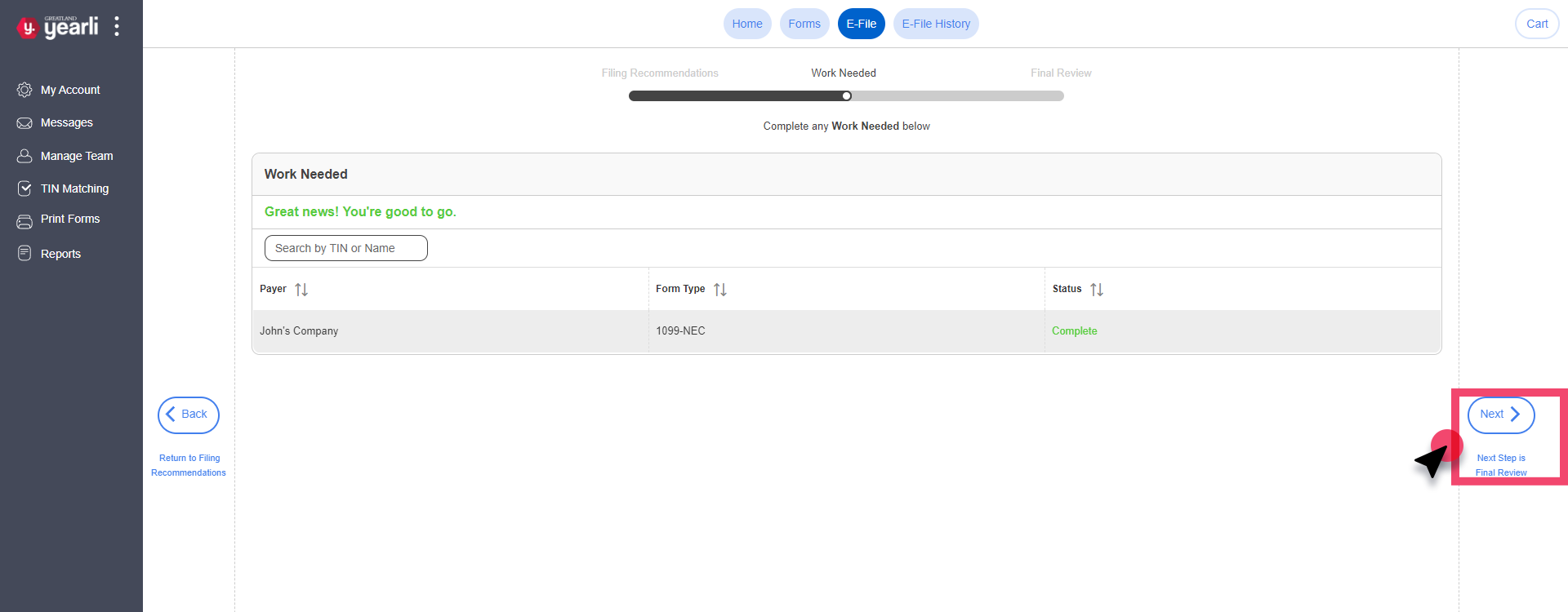Open the E-File History tab
The image size is (1568, 612).
936,24
